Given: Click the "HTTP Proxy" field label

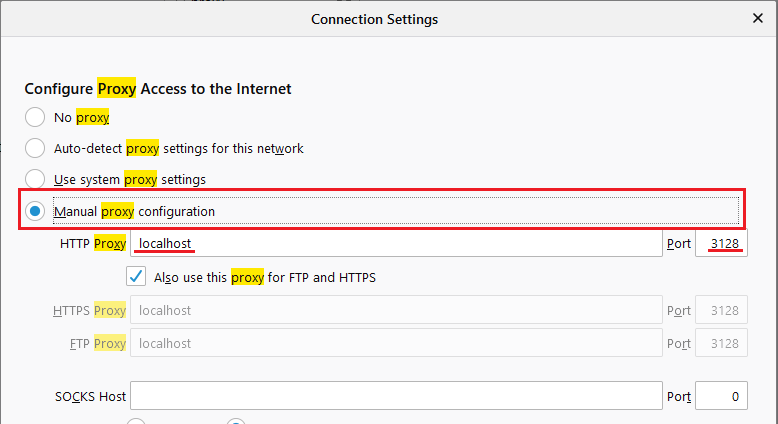Looking at the screenshot, I should pyautogui.click(x=93, y=244).
